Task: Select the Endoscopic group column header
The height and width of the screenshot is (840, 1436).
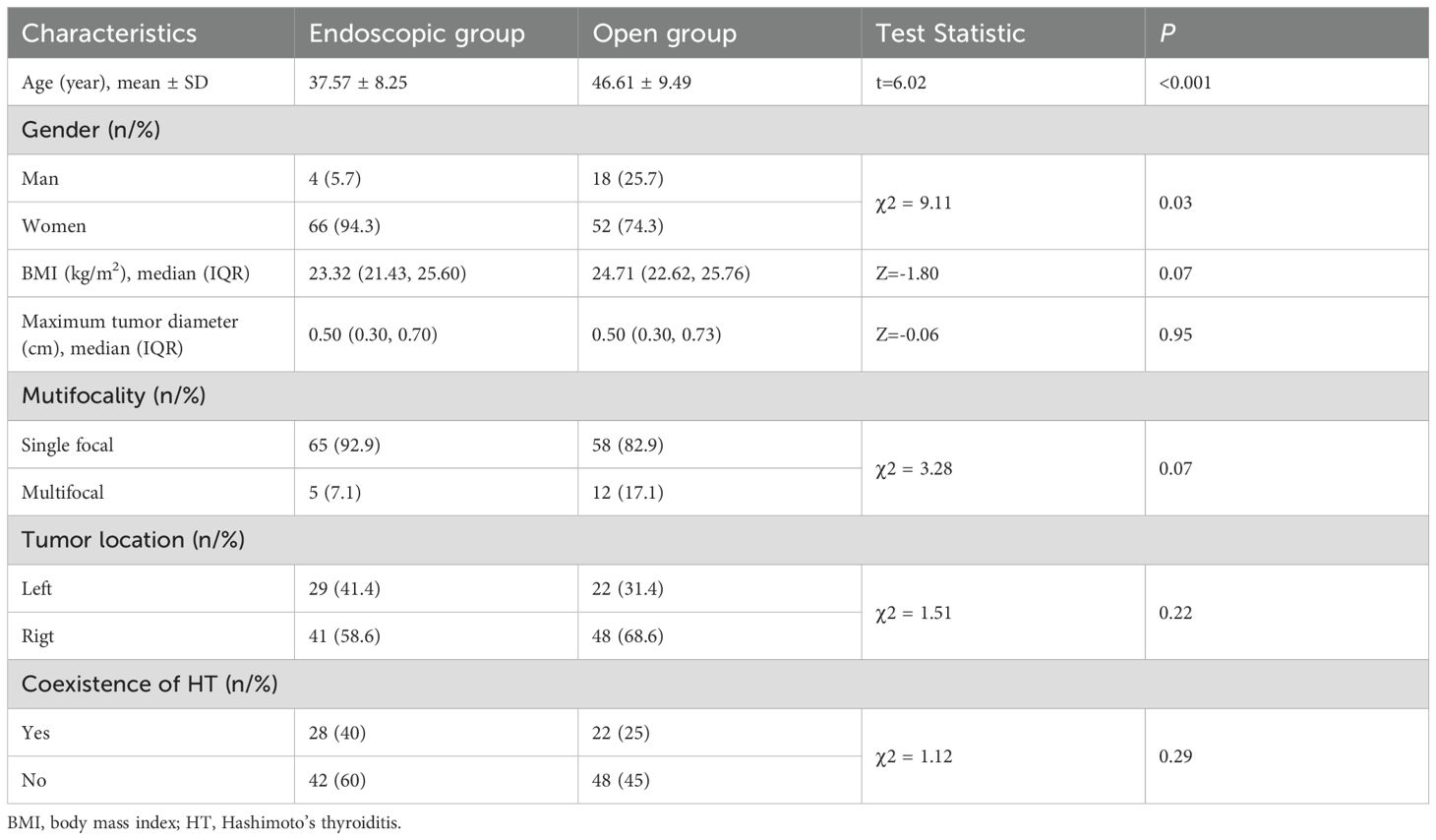Action: tap(436, 32)
